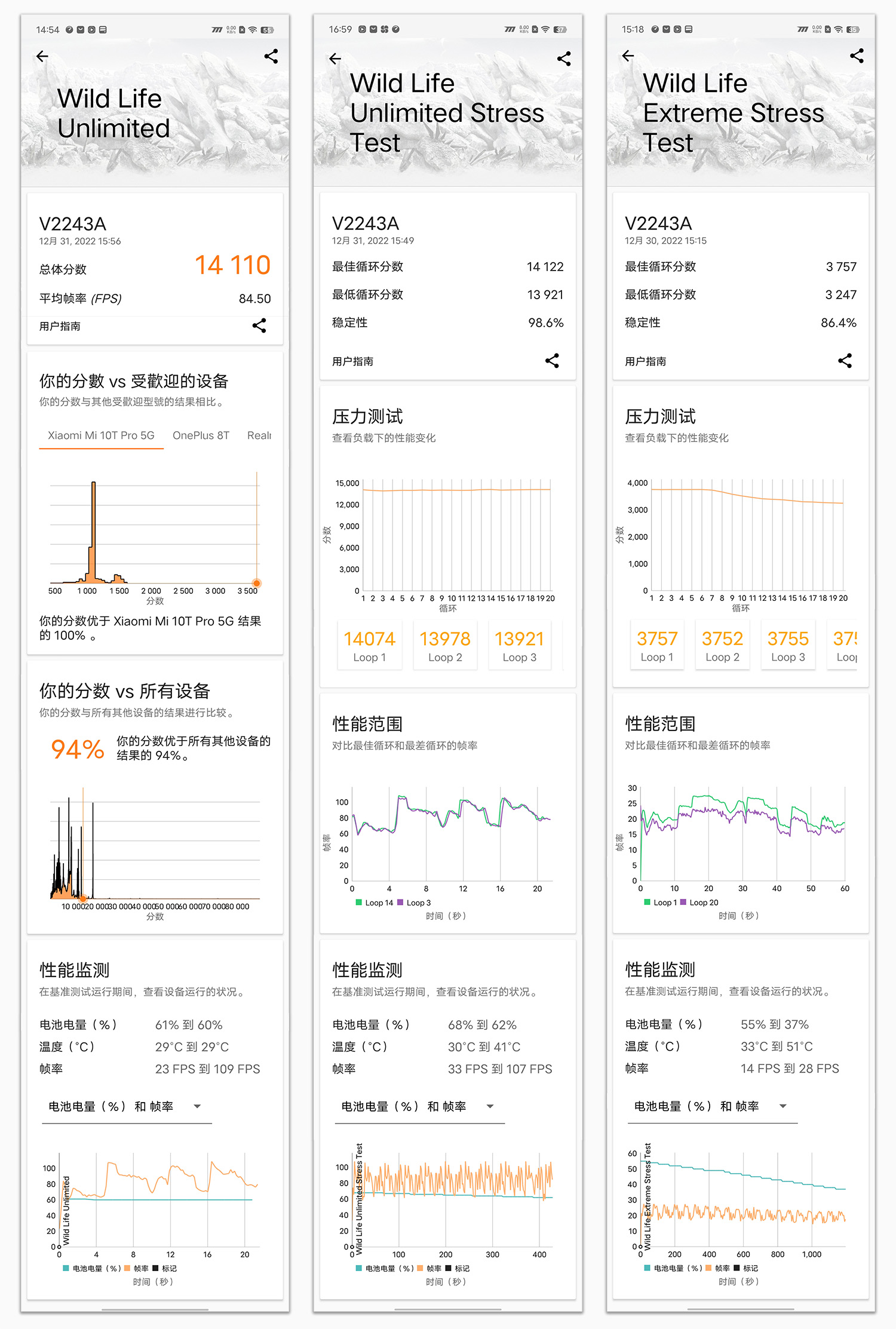Select Loop 3 card scoring 13921
Image resolution: width=896 pixels, height=1329 pixels.
pos(520,646)
